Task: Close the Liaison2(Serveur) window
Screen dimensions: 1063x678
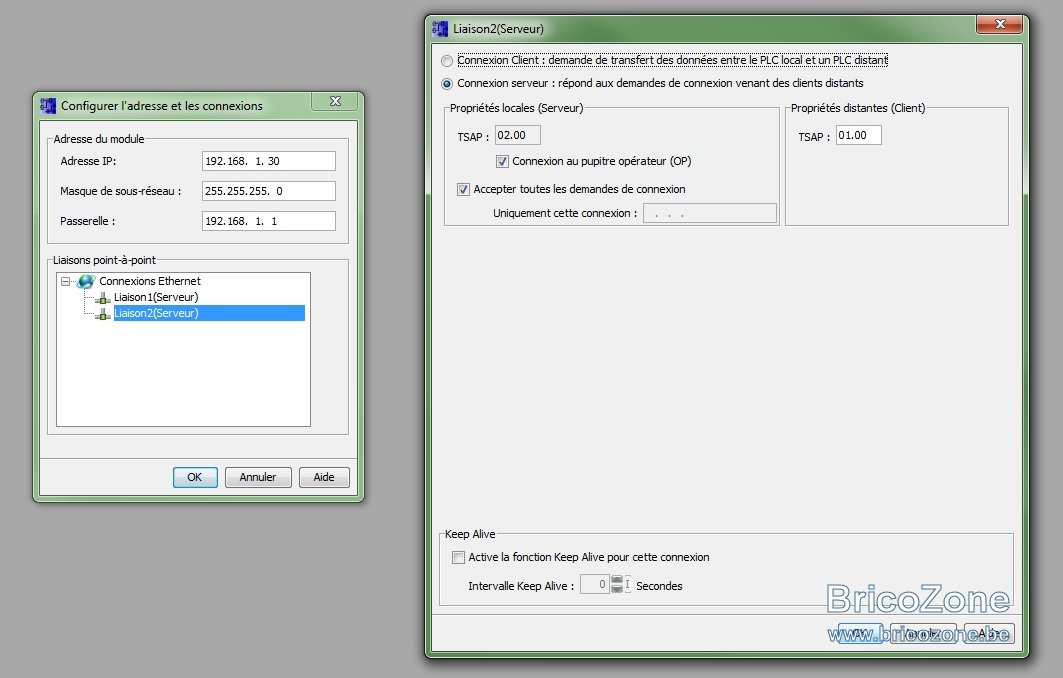Action: pyautogui.click(x=999, y=24)
